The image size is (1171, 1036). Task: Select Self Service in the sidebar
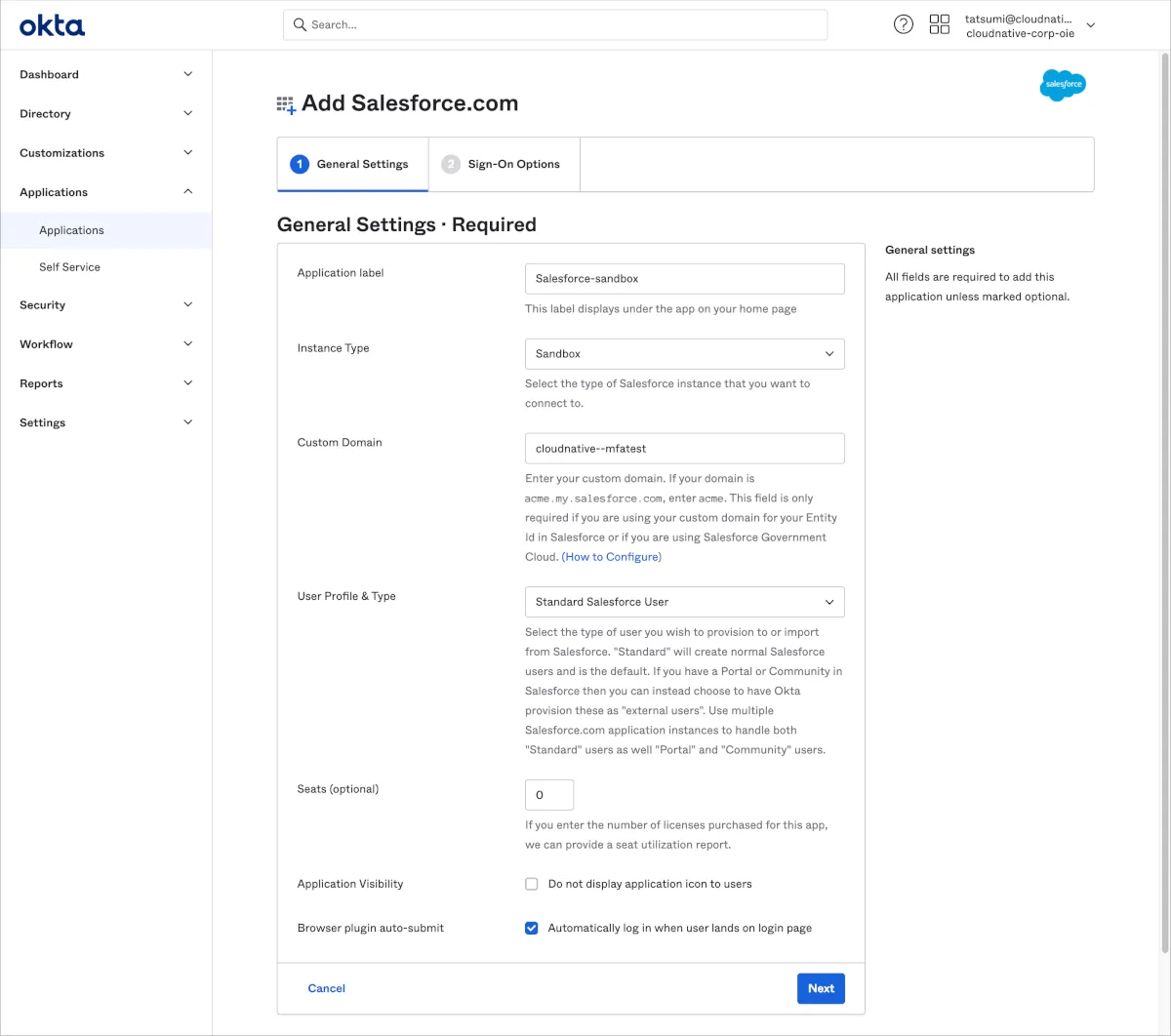coord(69,267)
